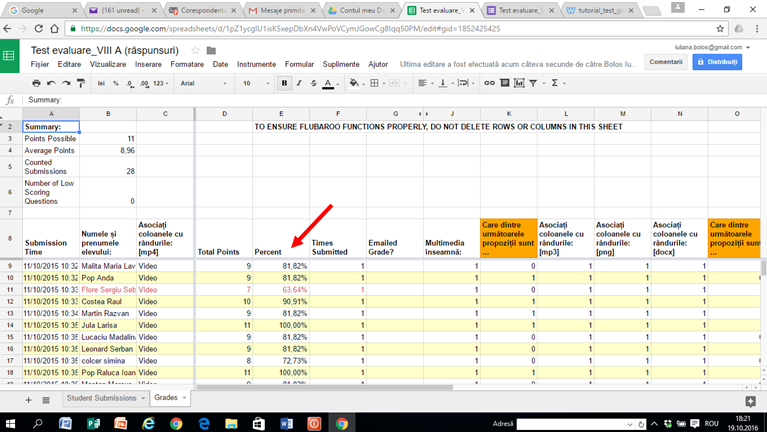
Task: Reload page with browser refresh icon
Action: pyautogui.click(x=38, y=28)
